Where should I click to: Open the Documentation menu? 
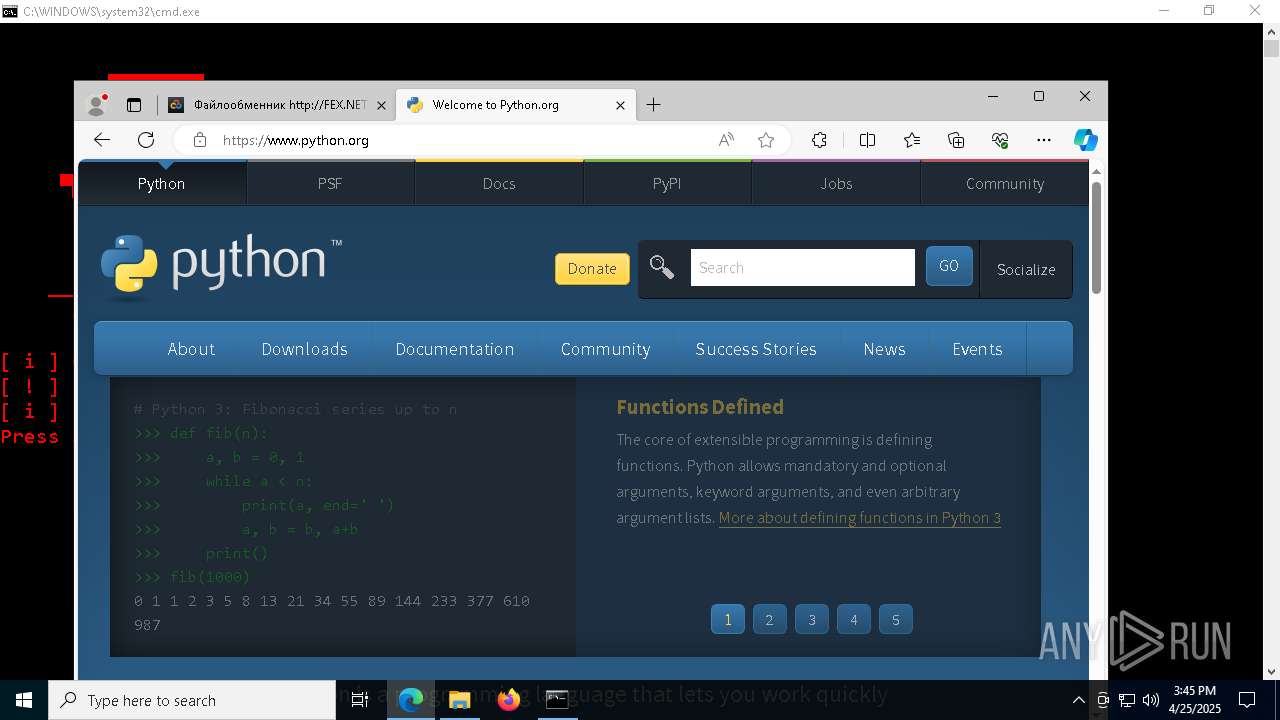click(455, 349)
